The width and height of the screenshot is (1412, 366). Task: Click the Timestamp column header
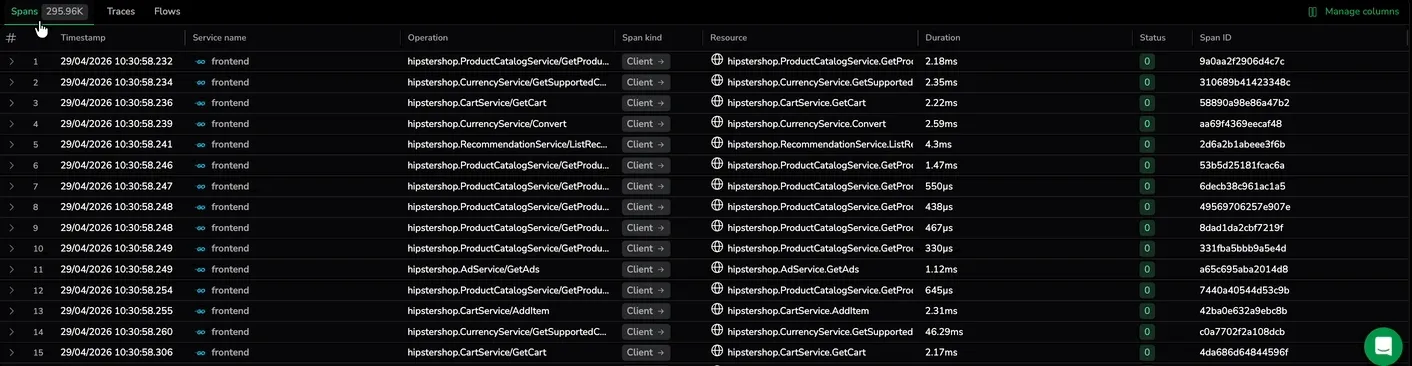[x=83, y=38]
